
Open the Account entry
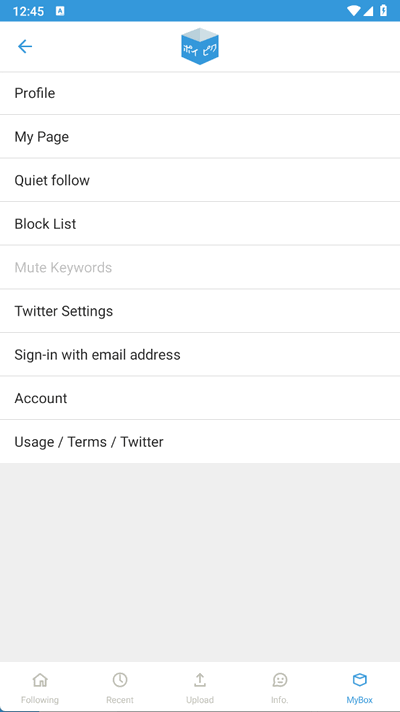(x=200, y=398)
